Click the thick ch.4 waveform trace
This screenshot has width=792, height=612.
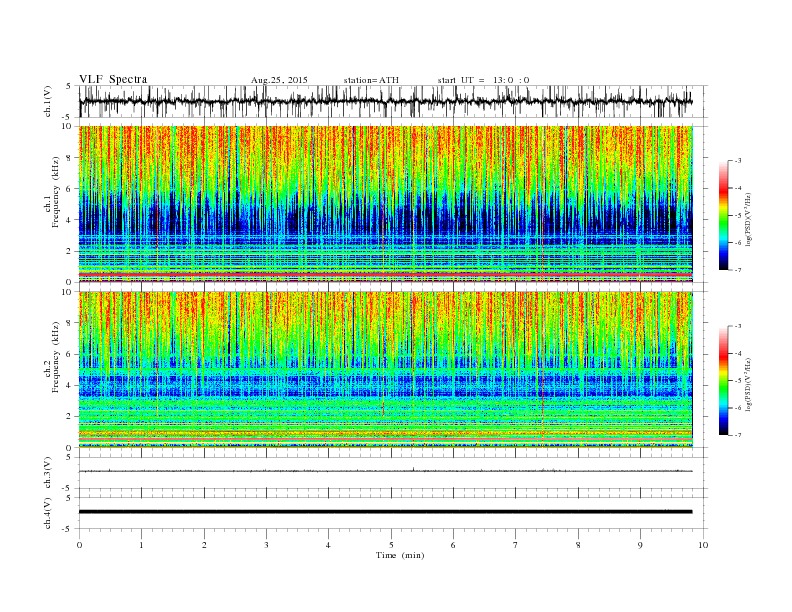385,512
